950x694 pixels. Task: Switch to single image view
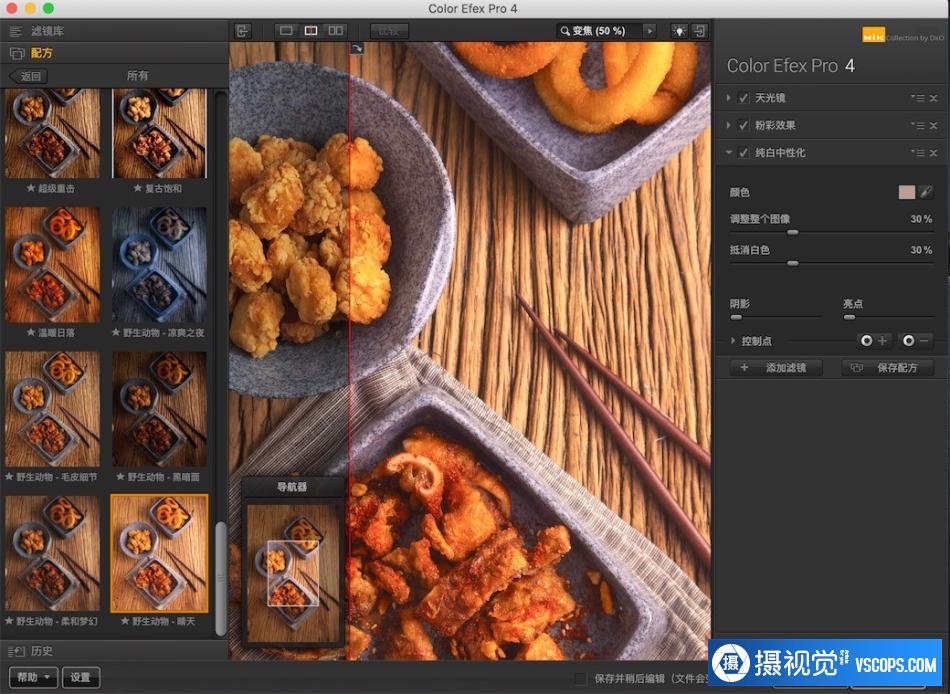(x=287, y=31)
